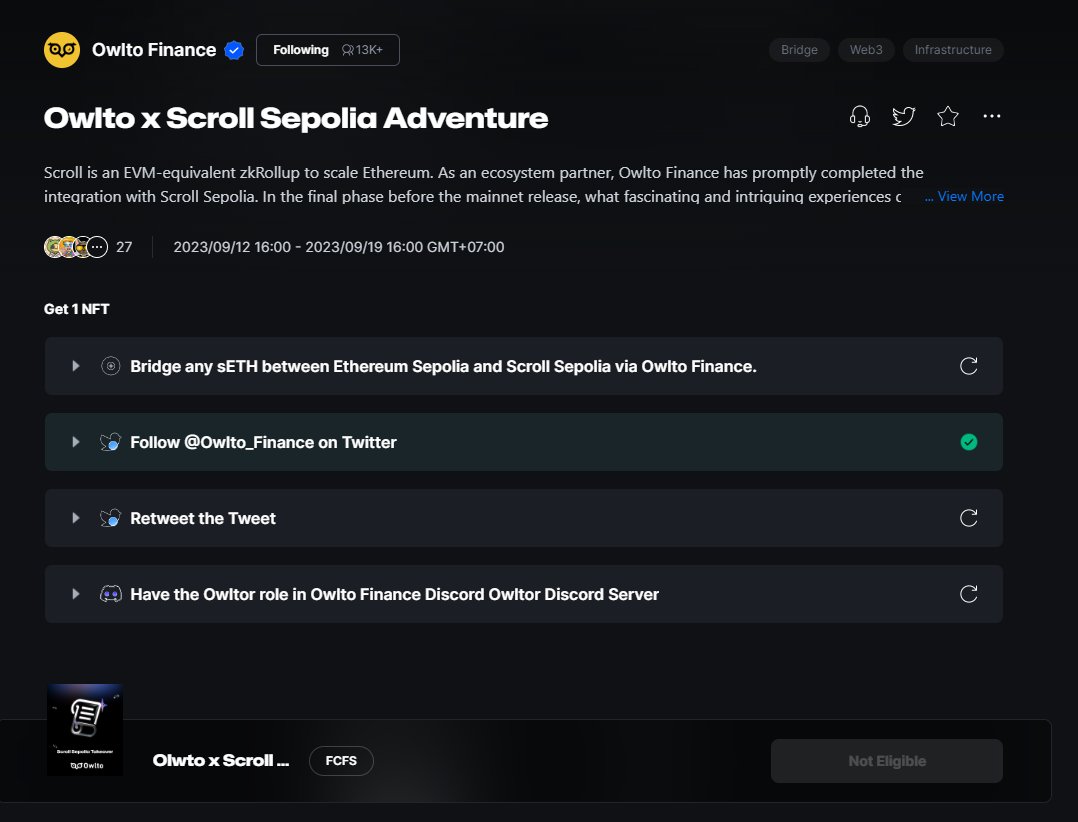Click the Twitter bird icon beside Follow @Owlto_Finance
Screen dimensions: 1078x822
click(110, 442)
